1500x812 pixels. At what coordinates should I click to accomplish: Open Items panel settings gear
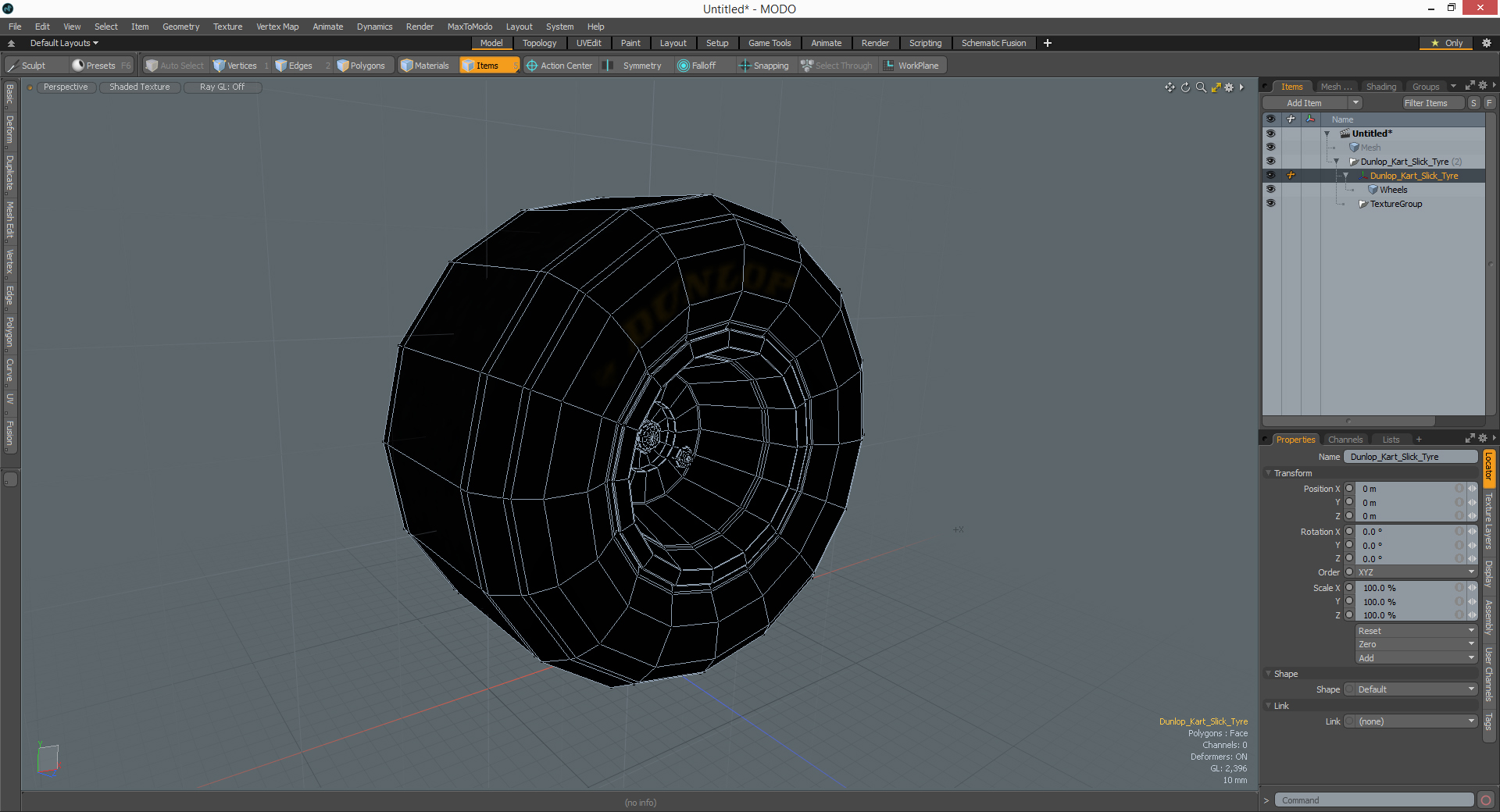pos(1483,86)
